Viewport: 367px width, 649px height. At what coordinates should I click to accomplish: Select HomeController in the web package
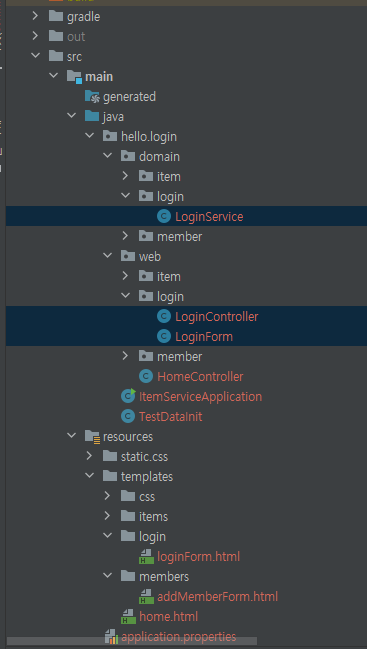[200, 377]
